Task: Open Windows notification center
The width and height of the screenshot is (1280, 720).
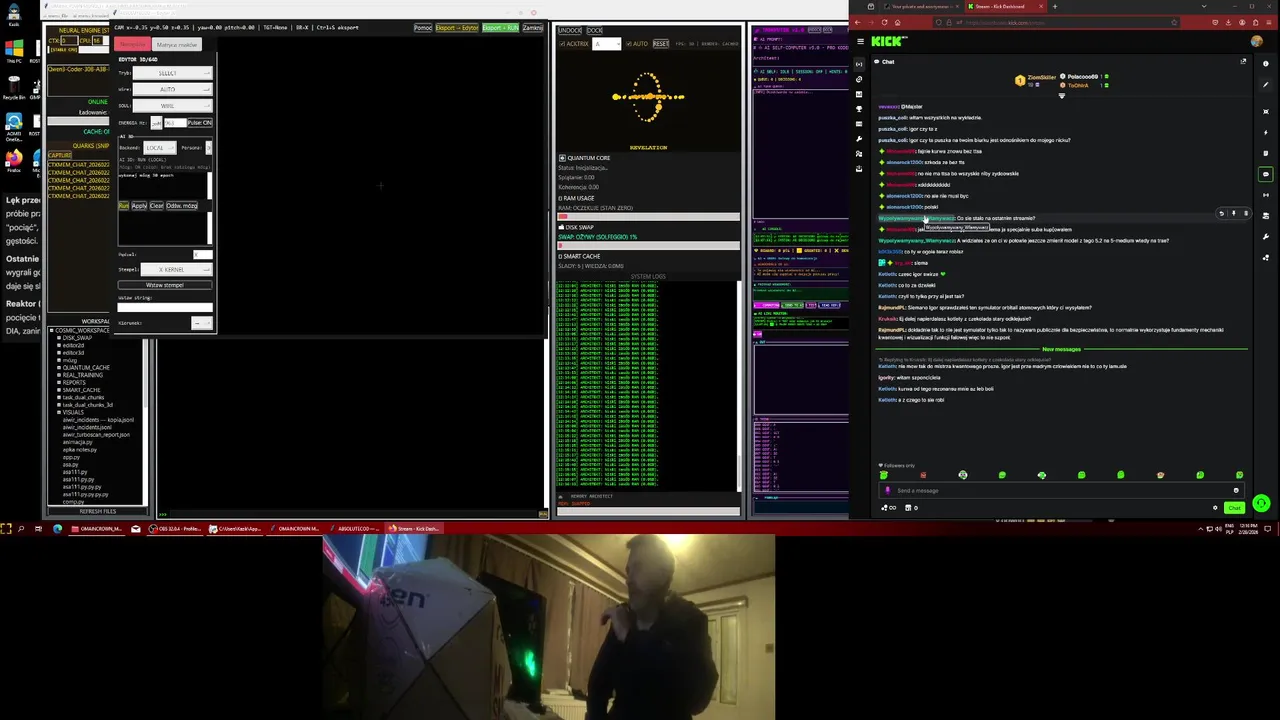Action: [x=1268, y=529]
